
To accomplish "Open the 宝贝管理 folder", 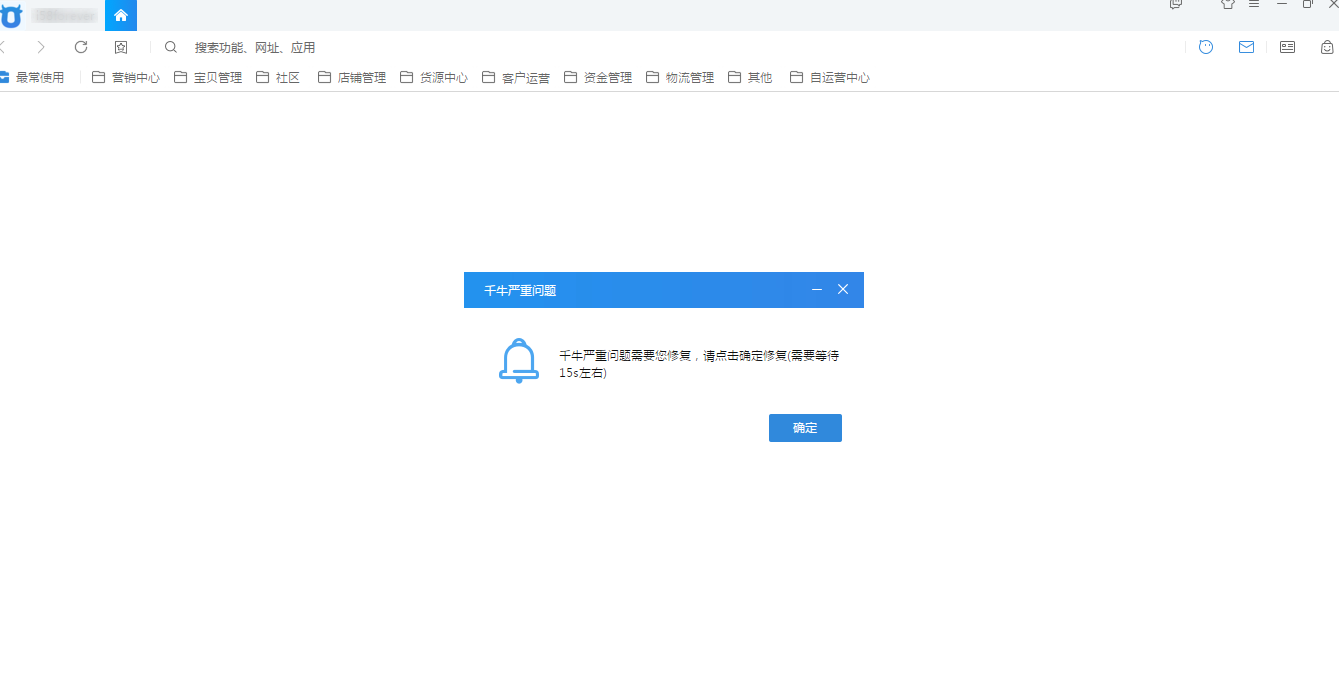I will coord(208,77).
